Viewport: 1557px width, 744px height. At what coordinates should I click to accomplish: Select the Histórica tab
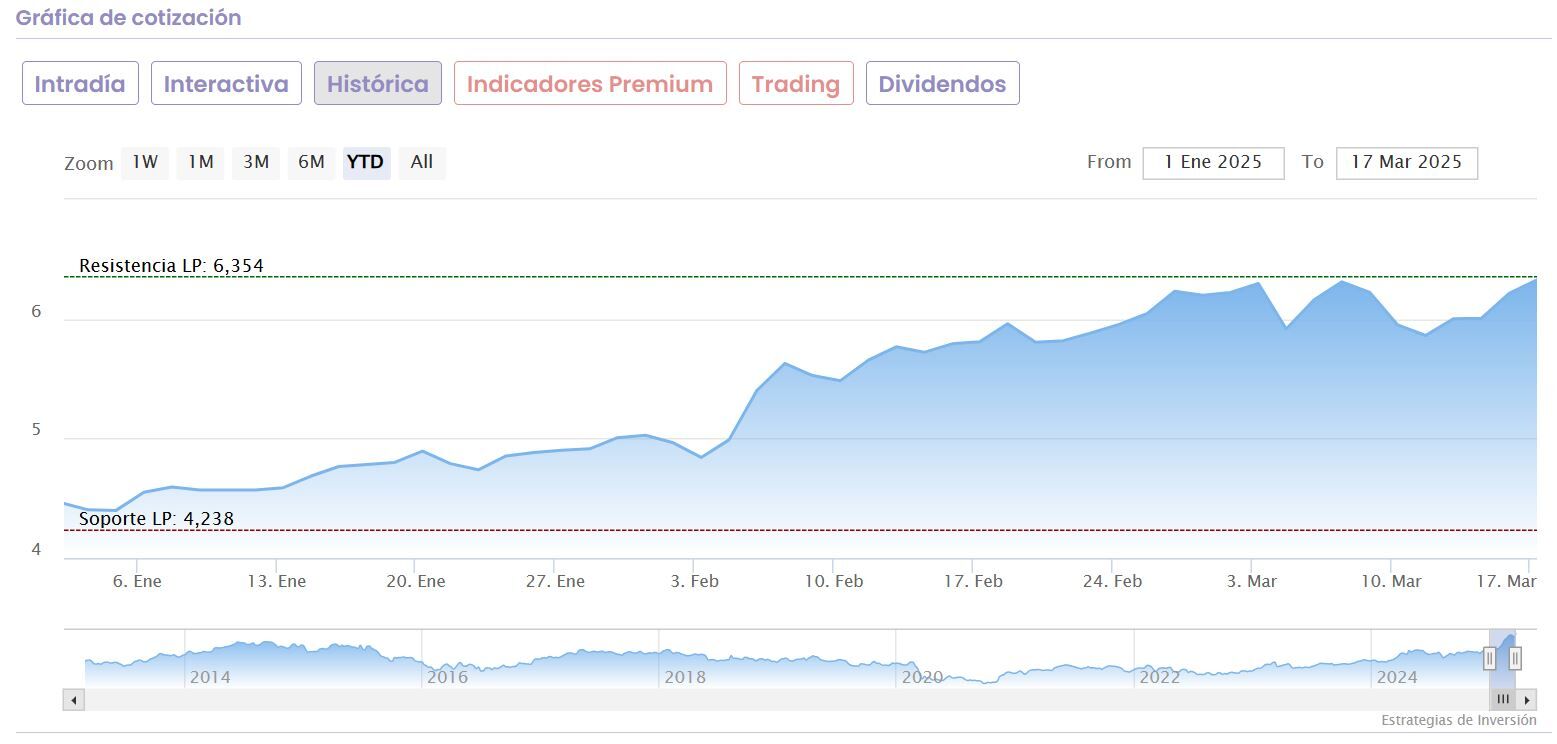click(x=377, y=84)
